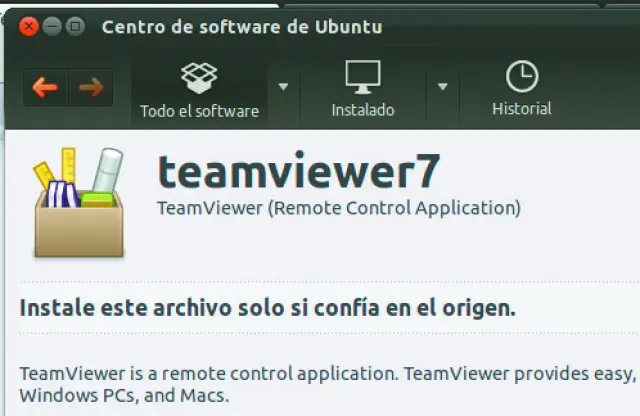
Task: Minimize the software center window
Action: (x=51, y=25)
